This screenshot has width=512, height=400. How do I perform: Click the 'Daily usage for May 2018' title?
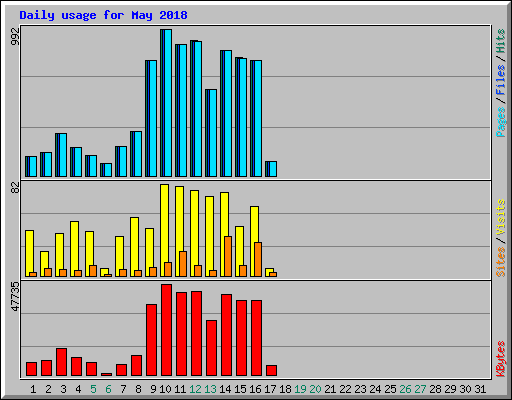103,15
